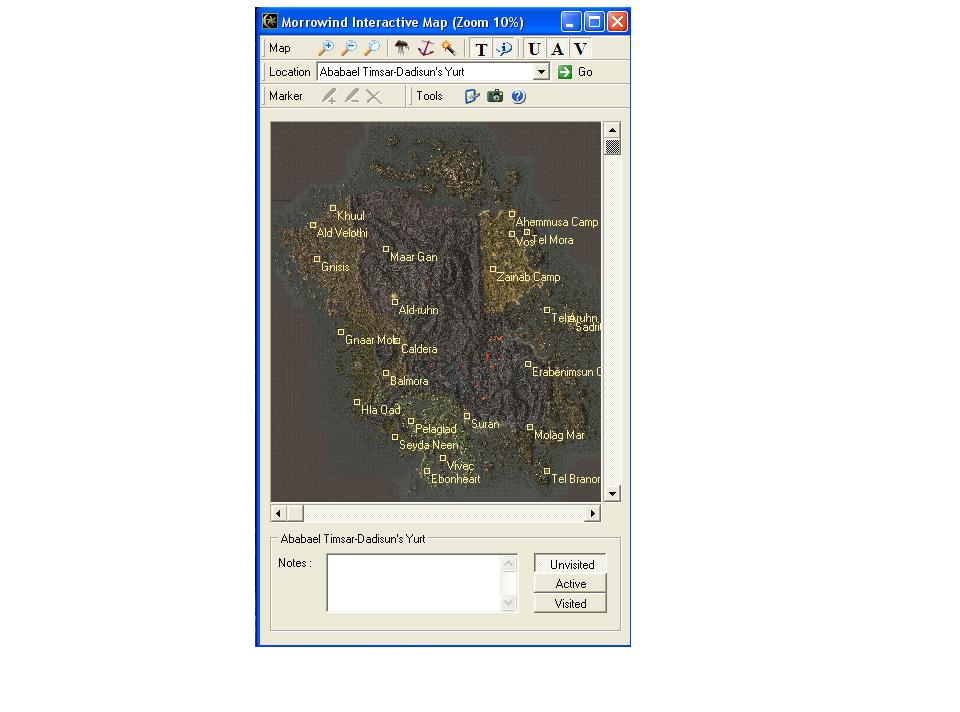Toggle the U unvisited filter button
The width and height of the screenshot is (960, 712).
pyautogui.click(x=534, y=48)
